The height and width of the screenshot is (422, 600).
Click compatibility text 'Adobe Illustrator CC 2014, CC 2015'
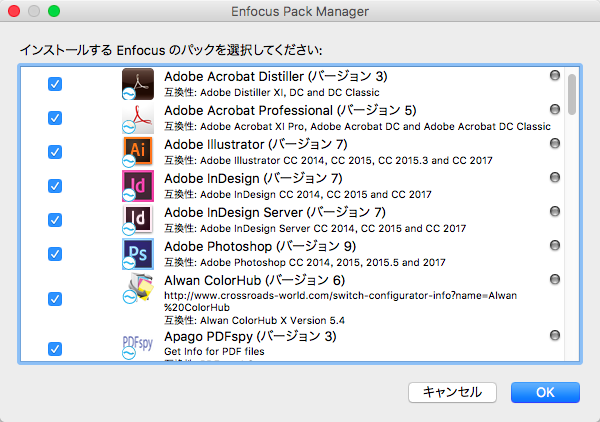(x=346, y=160)
